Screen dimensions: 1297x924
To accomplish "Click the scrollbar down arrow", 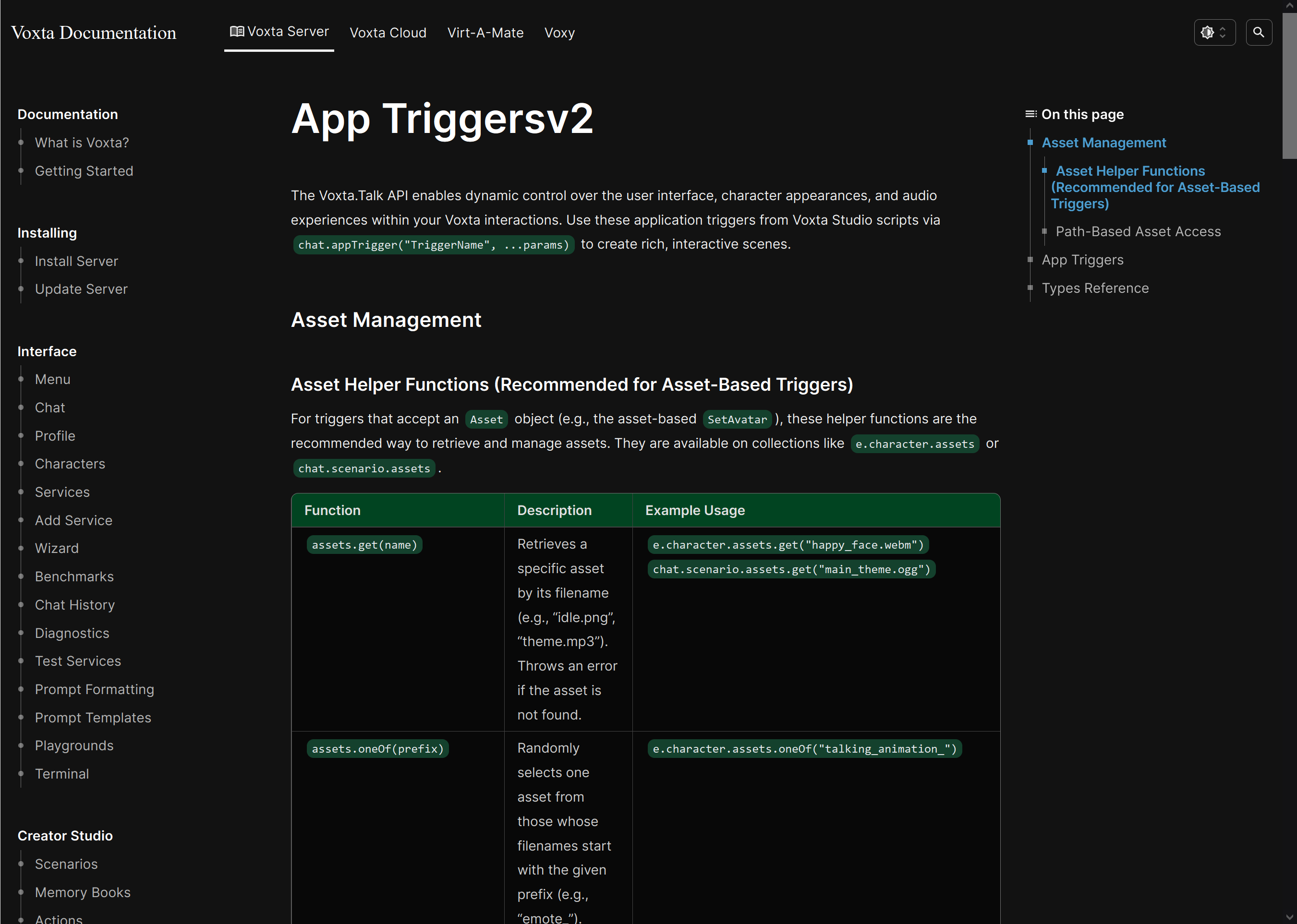I will 1289,917.
